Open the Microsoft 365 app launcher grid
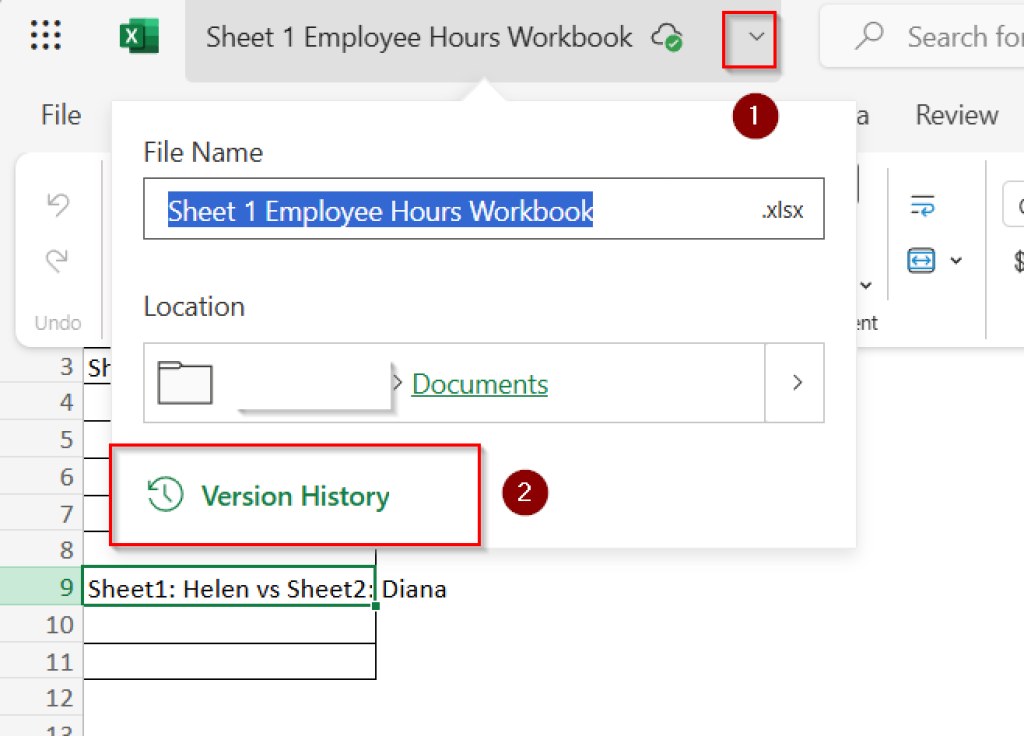1024x736 pixels. 47,34
